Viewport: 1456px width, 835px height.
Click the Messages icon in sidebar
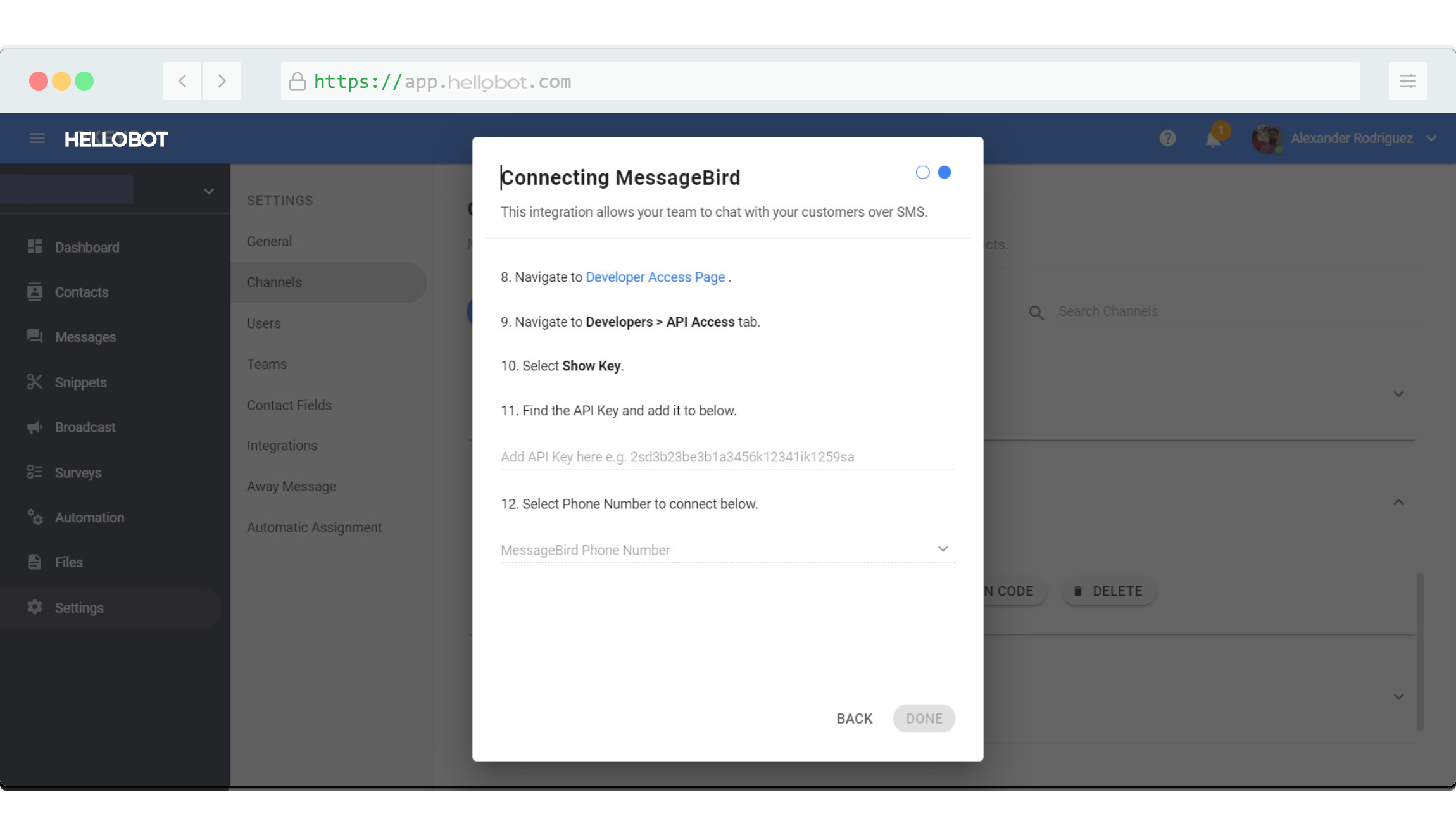(x=35, y=337)
